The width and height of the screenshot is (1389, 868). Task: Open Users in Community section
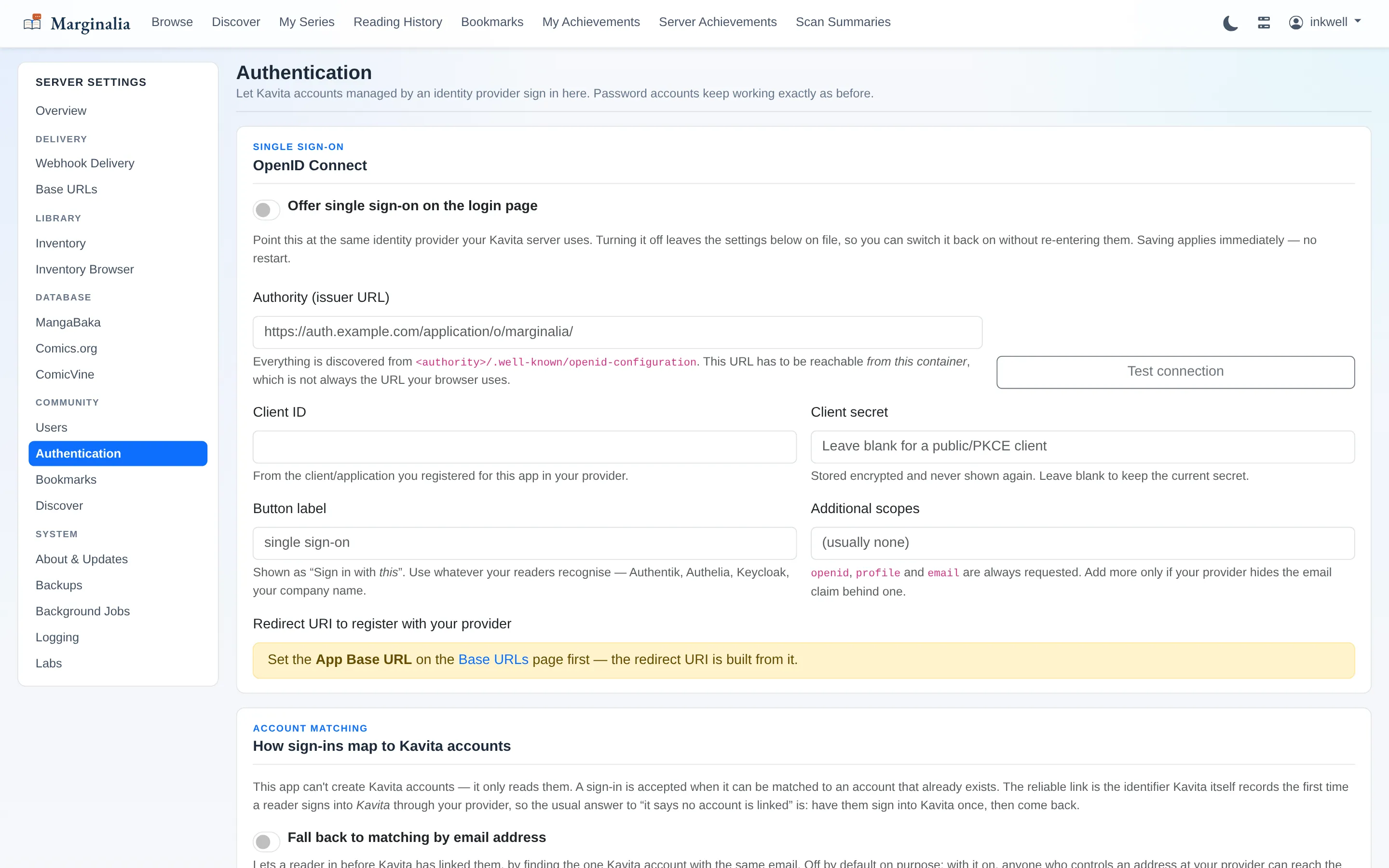click(x=118, y=428)
